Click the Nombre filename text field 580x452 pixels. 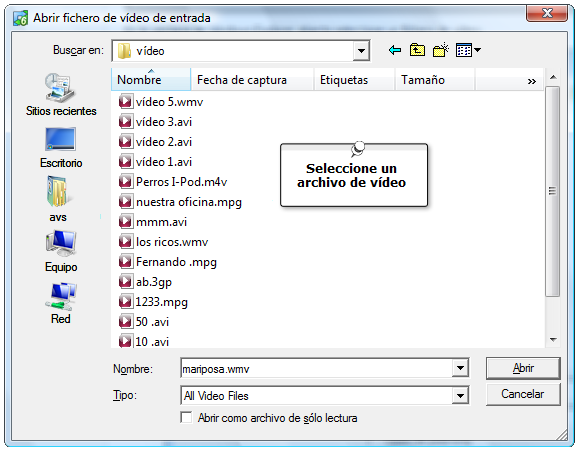point(317,368)
